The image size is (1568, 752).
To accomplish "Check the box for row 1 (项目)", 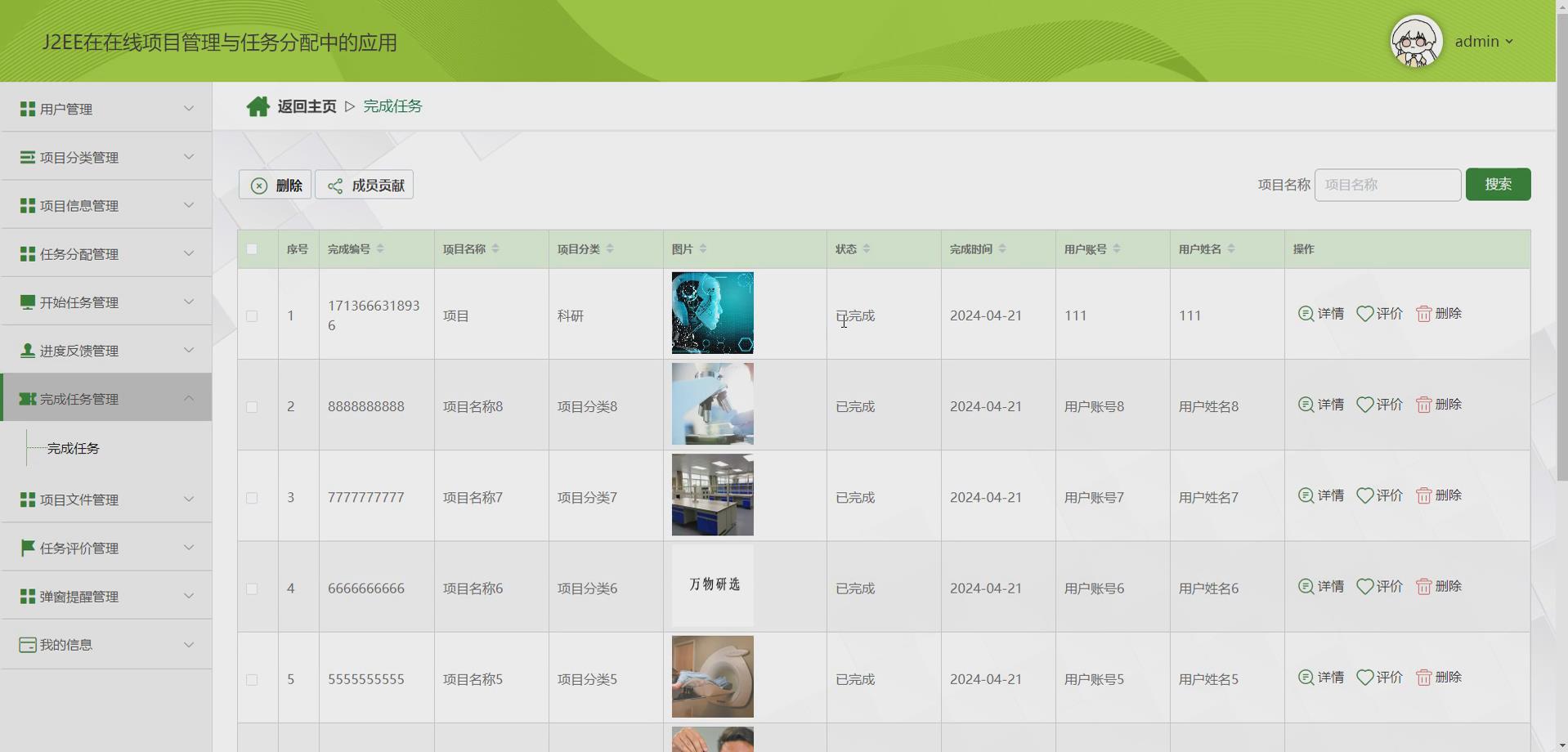I will pos(252,316).
